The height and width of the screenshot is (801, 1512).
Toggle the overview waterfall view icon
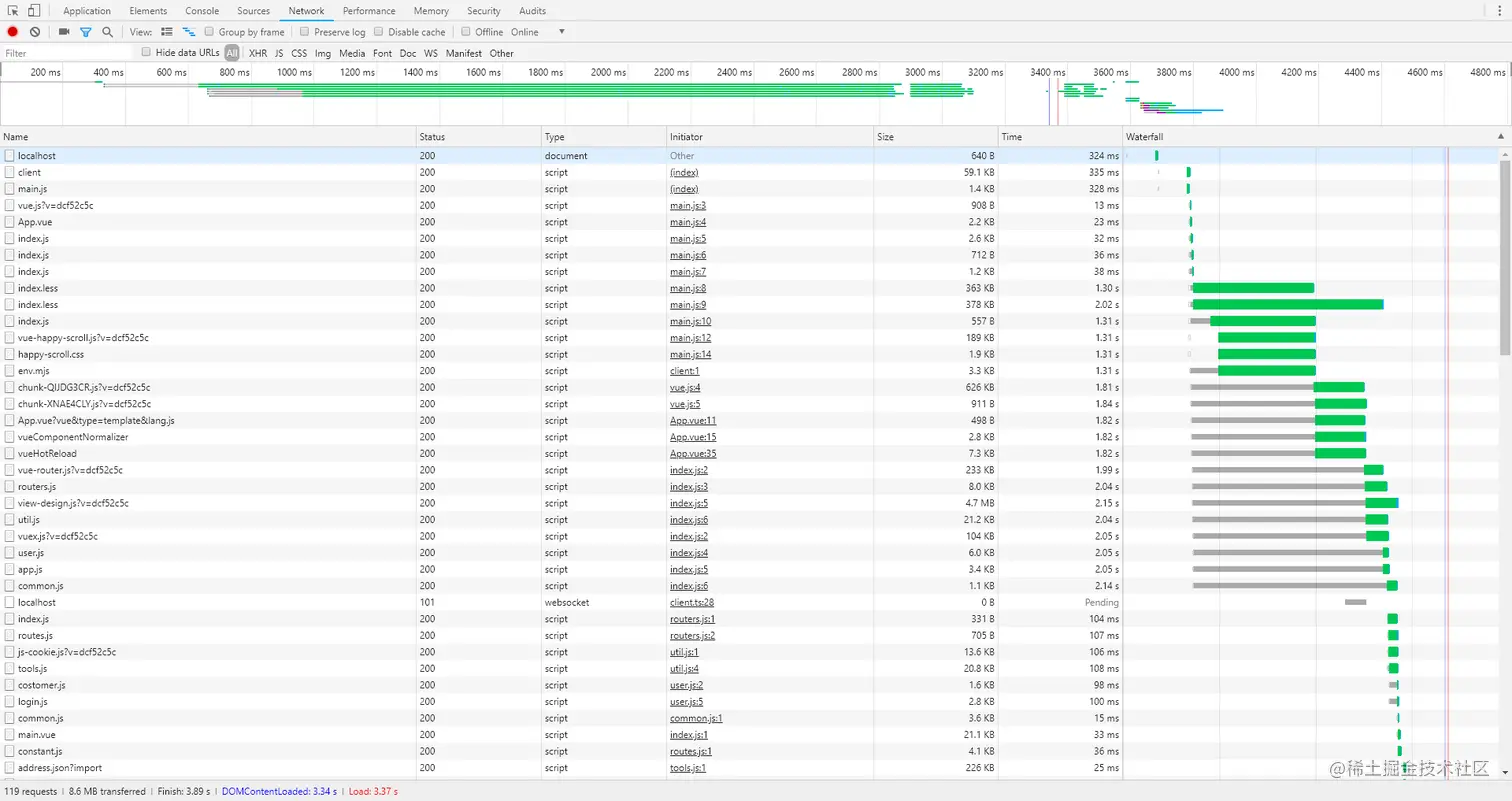point(188,32)
